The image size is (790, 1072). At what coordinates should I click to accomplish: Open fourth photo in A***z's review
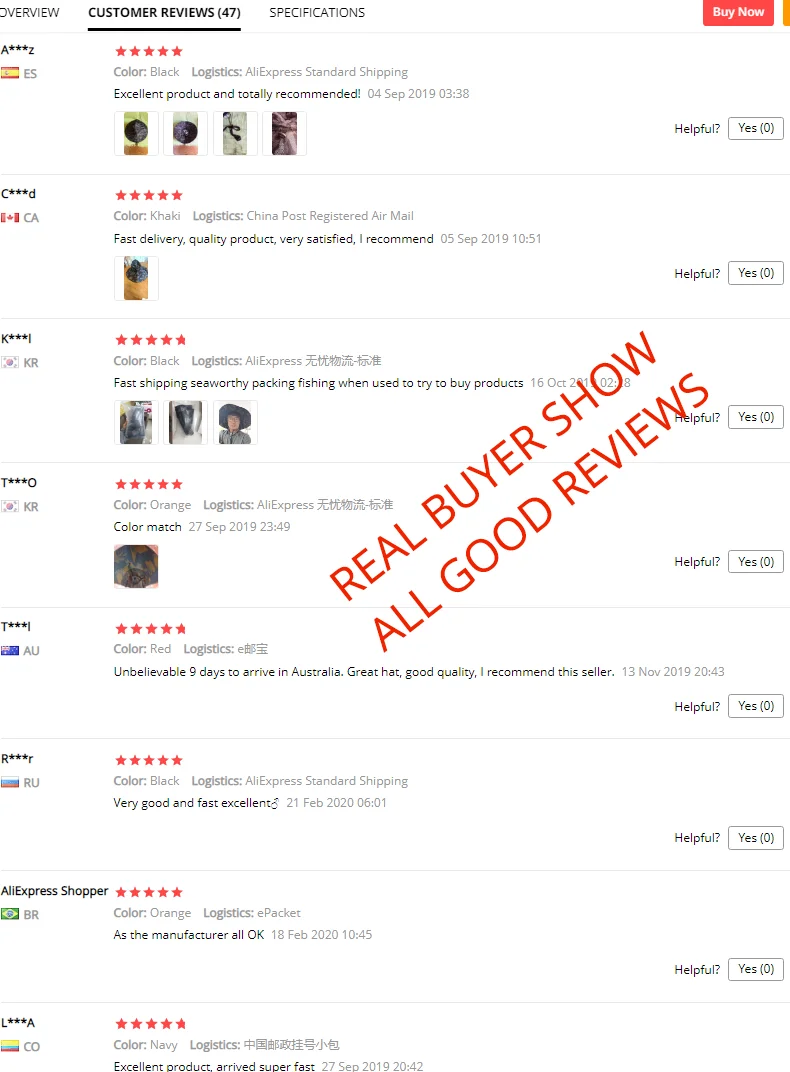[284, 133]
